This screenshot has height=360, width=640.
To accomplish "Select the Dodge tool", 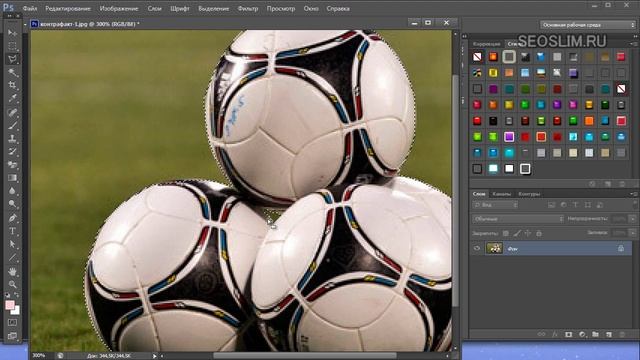I will pyautogui.click(x=12, y=204).
